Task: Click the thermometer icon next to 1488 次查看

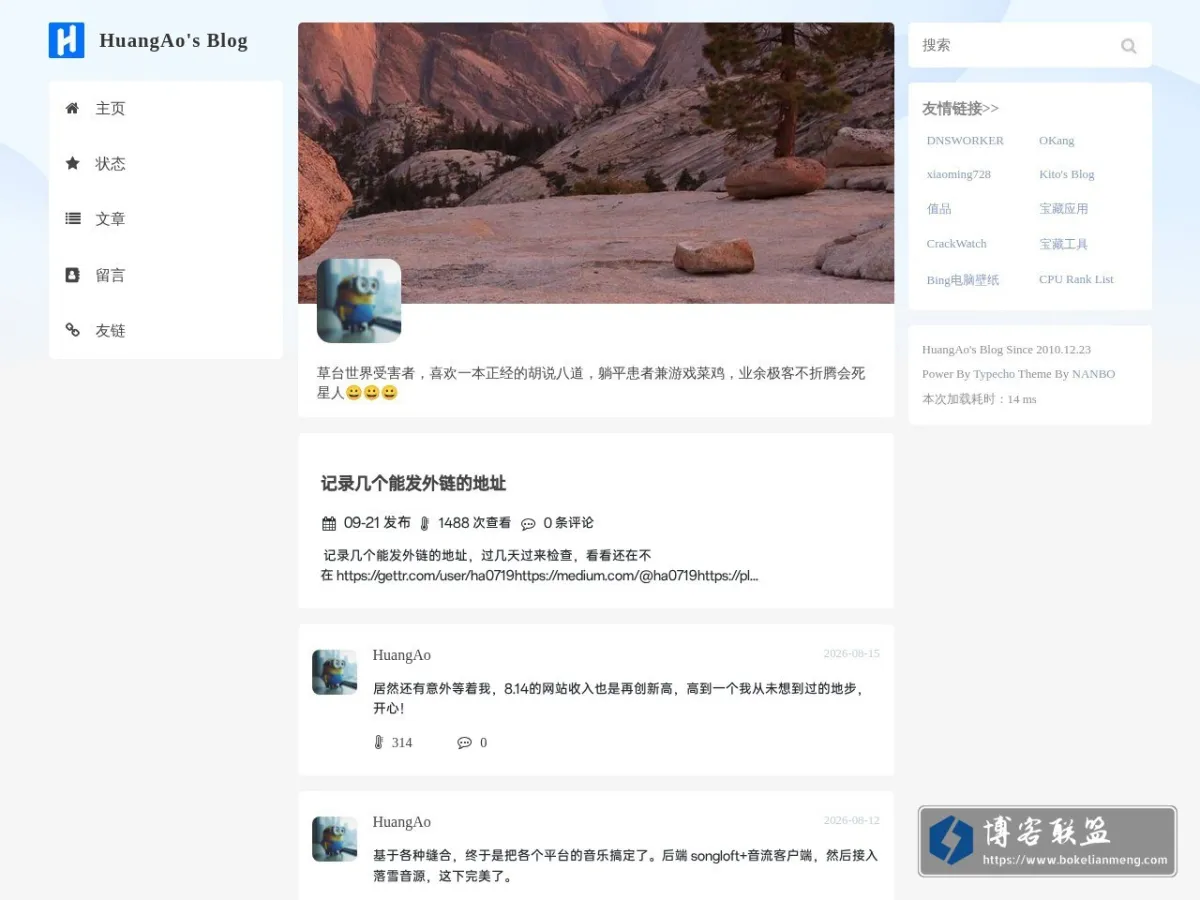Action: click(x=425, y=523)
